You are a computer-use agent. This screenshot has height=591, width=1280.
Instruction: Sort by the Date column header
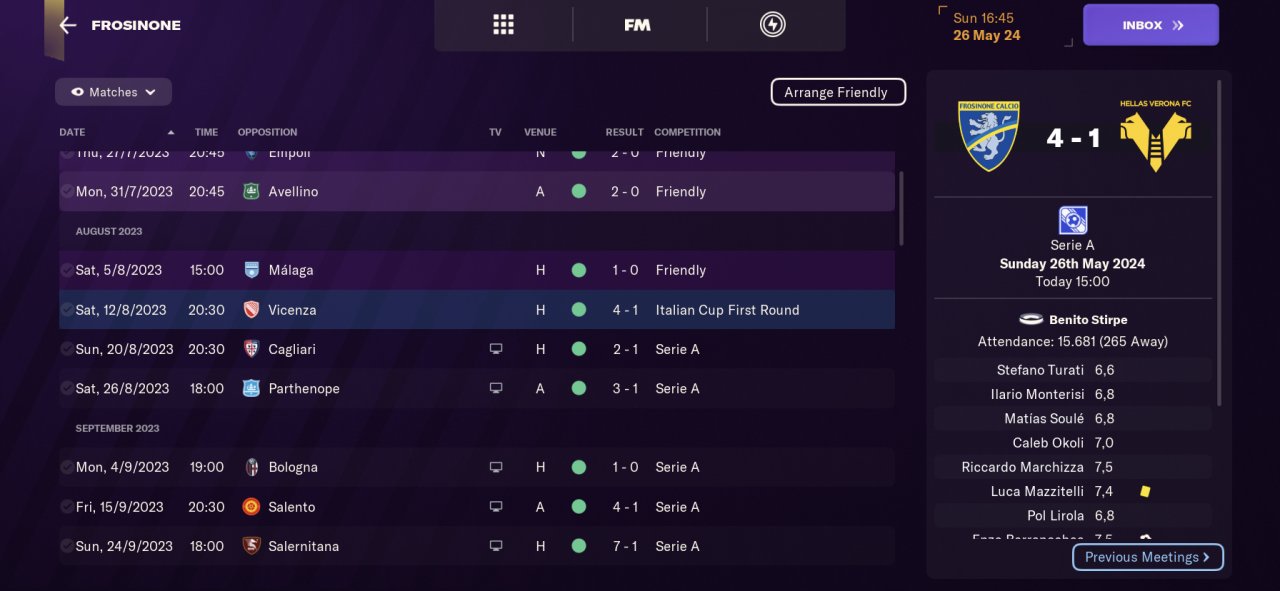[x=72, y=132]
